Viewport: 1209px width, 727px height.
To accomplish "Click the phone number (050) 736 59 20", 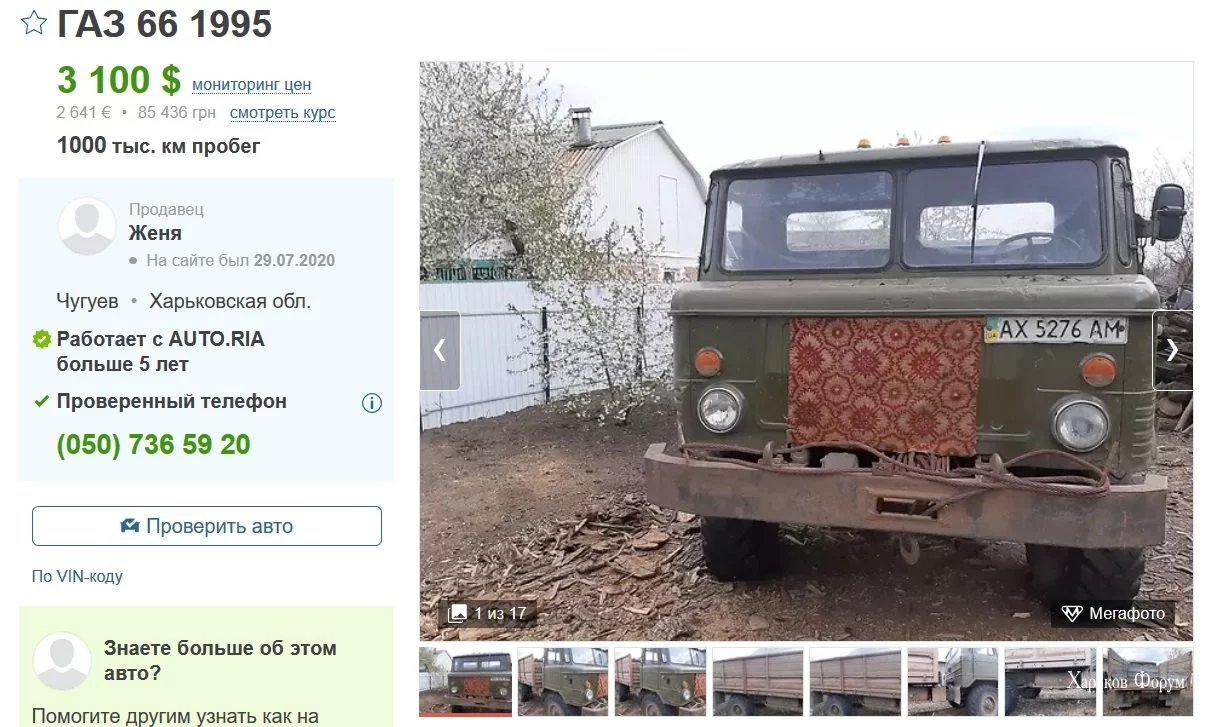I will click(x=153, y=445).
